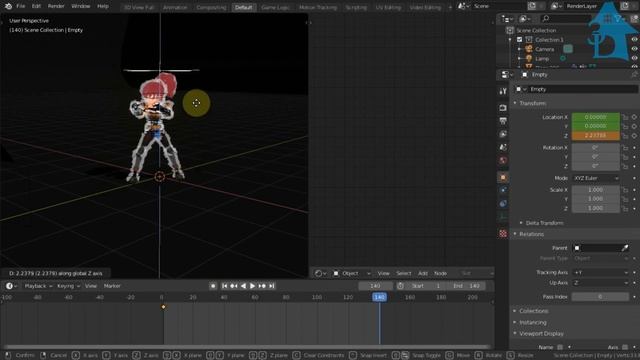Viewport: 640px width, 360px height.
Task: Open the Help menu
Action: point(103,6)
